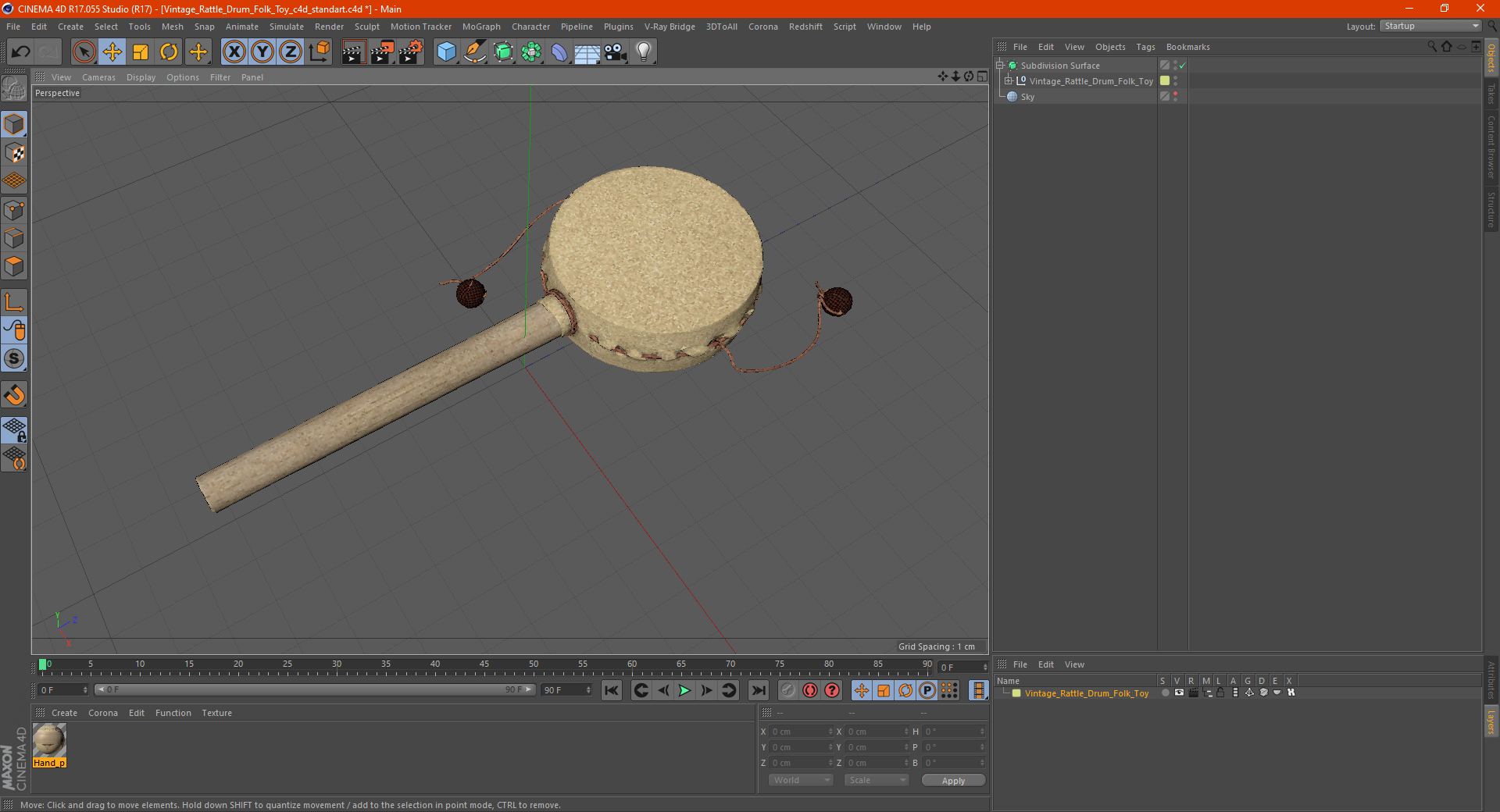The image size is (1500, 812).
Task: Open the Mesh menu
Action: (173, 27)
